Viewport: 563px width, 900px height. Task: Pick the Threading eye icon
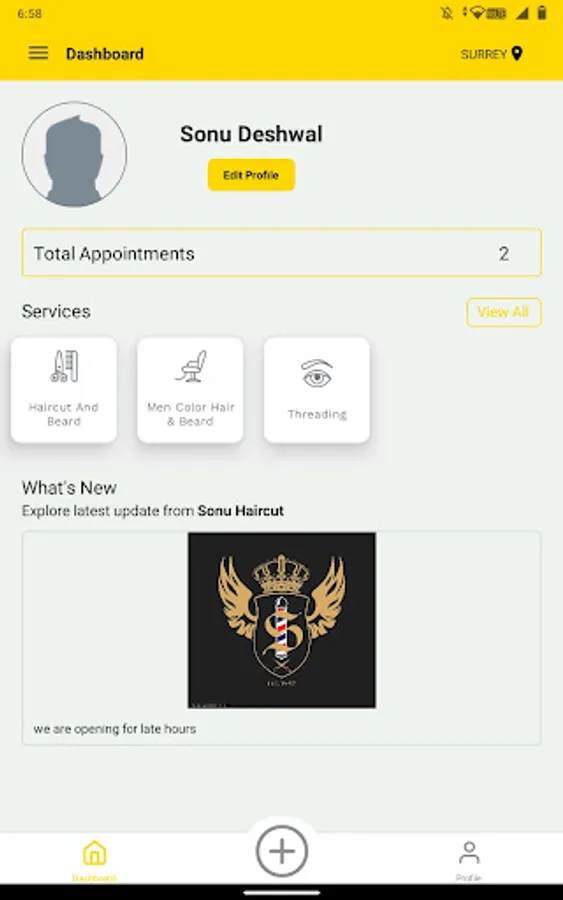click(x=317, y=373)
